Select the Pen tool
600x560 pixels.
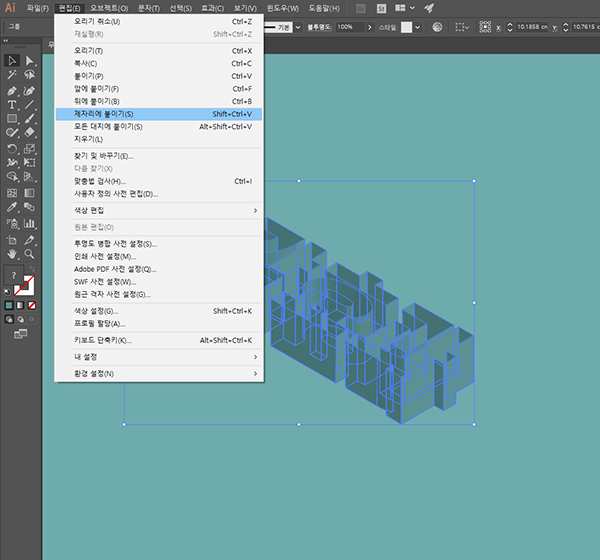pyautogui.click(x=12, y=91)
